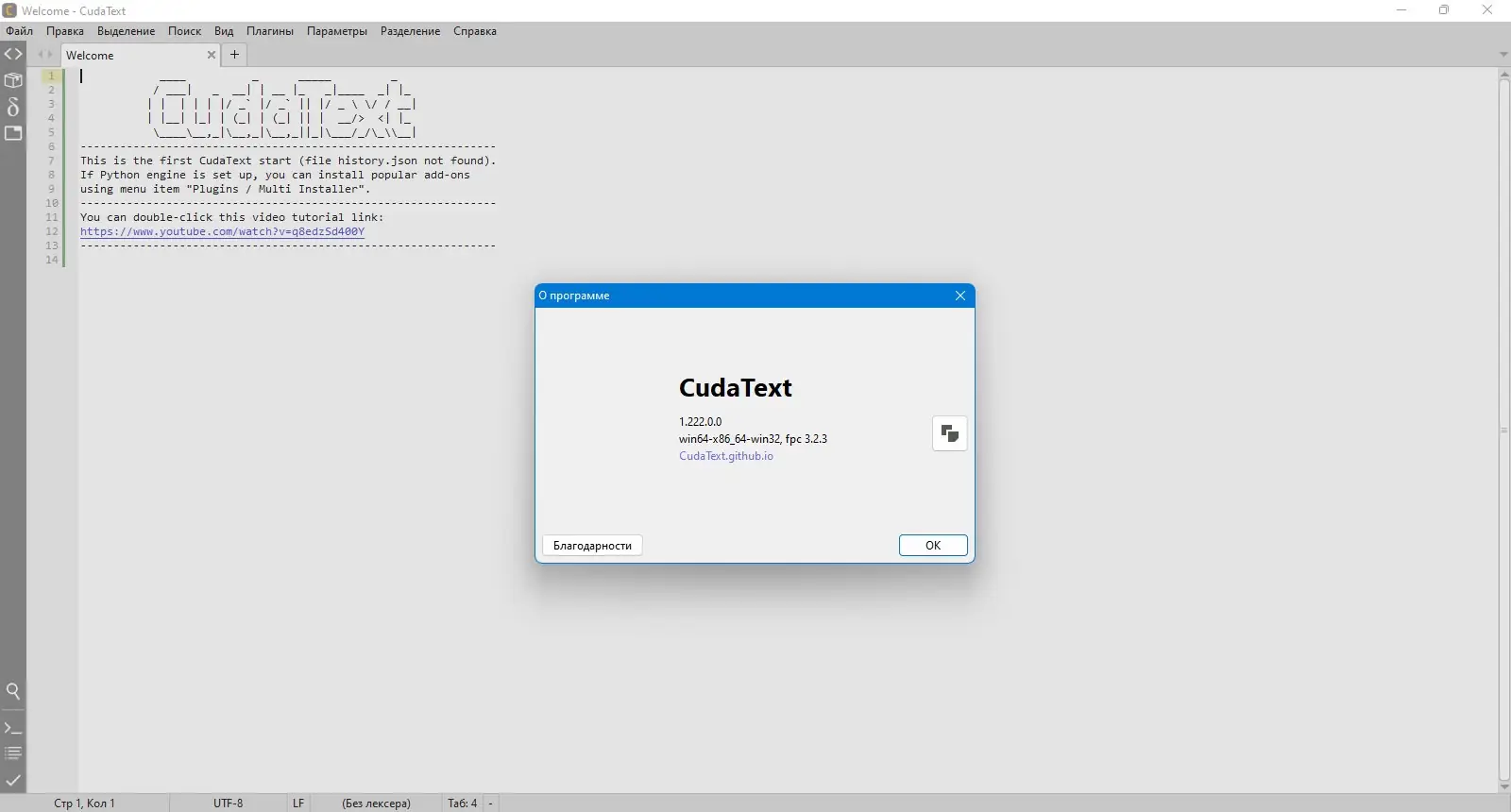Change line endings via LF status field

(x=298, y=804)
